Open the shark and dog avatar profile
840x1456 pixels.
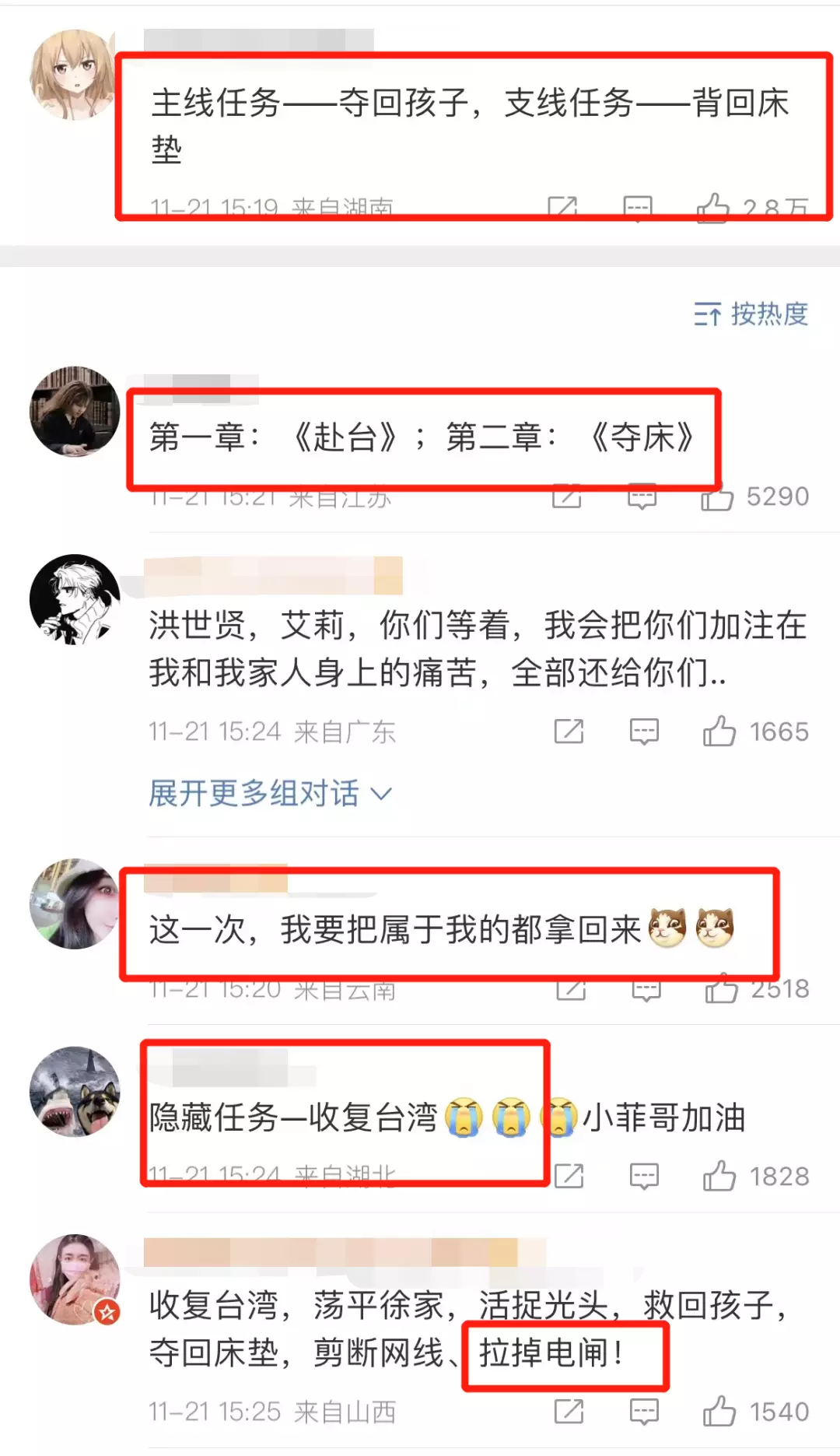click(x=75, y=1091)
